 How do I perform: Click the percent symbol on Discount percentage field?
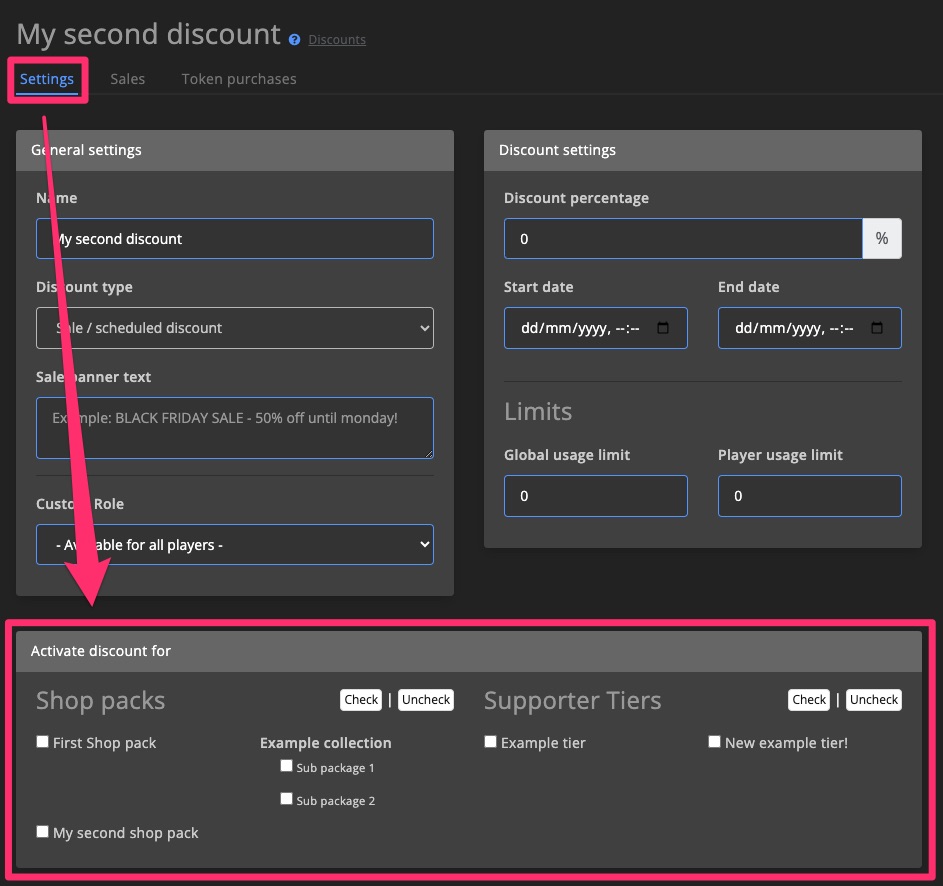[881, 238]
